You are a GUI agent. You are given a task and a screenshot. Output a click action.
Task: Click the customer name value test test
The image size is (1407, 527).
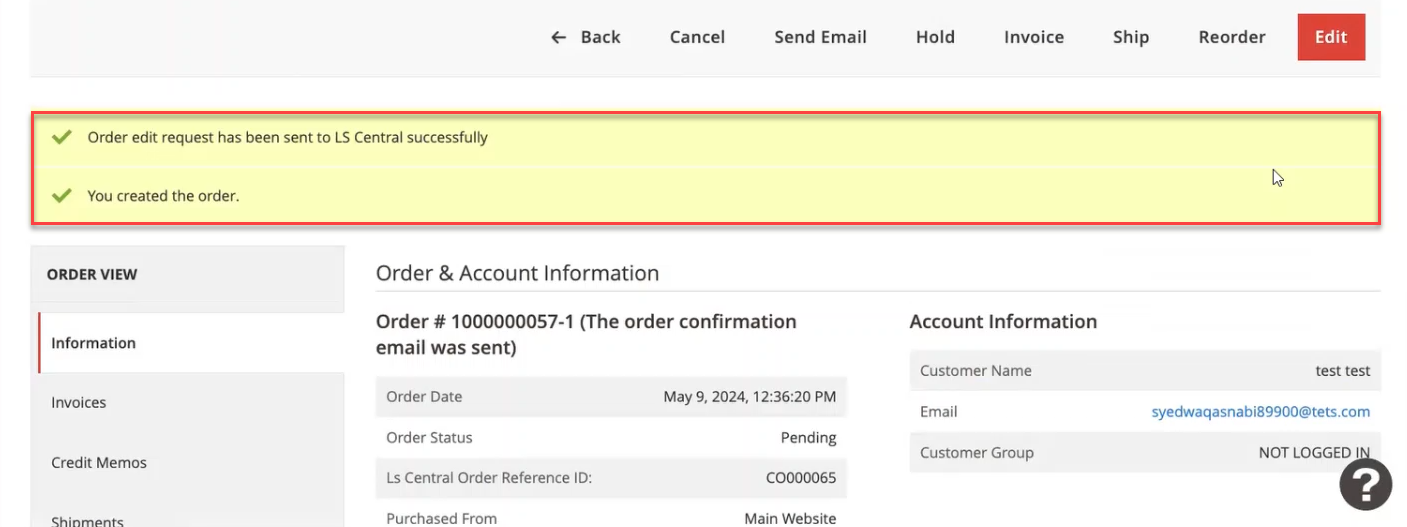(x=1342, y=371)
